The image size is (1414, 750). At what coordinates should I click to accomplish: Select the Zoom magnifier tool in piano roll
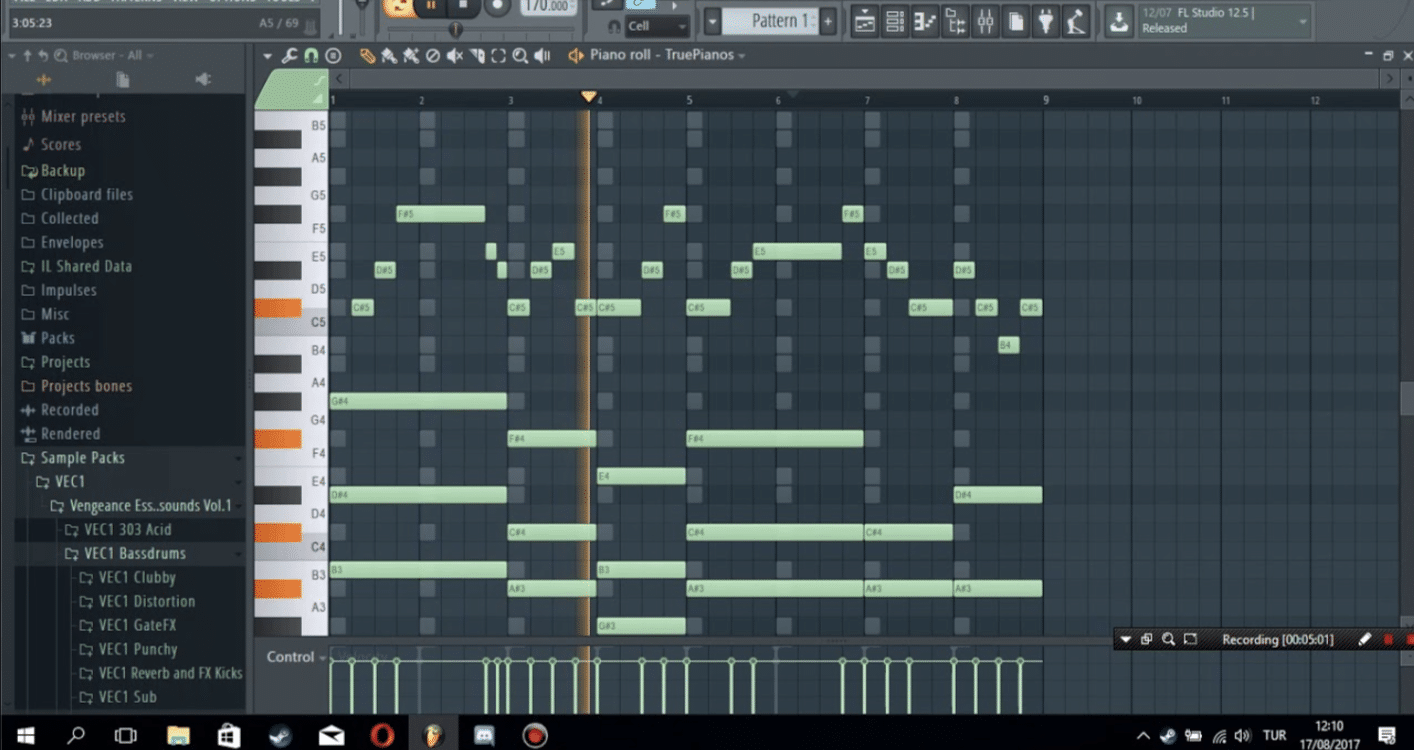coord(520,56)
